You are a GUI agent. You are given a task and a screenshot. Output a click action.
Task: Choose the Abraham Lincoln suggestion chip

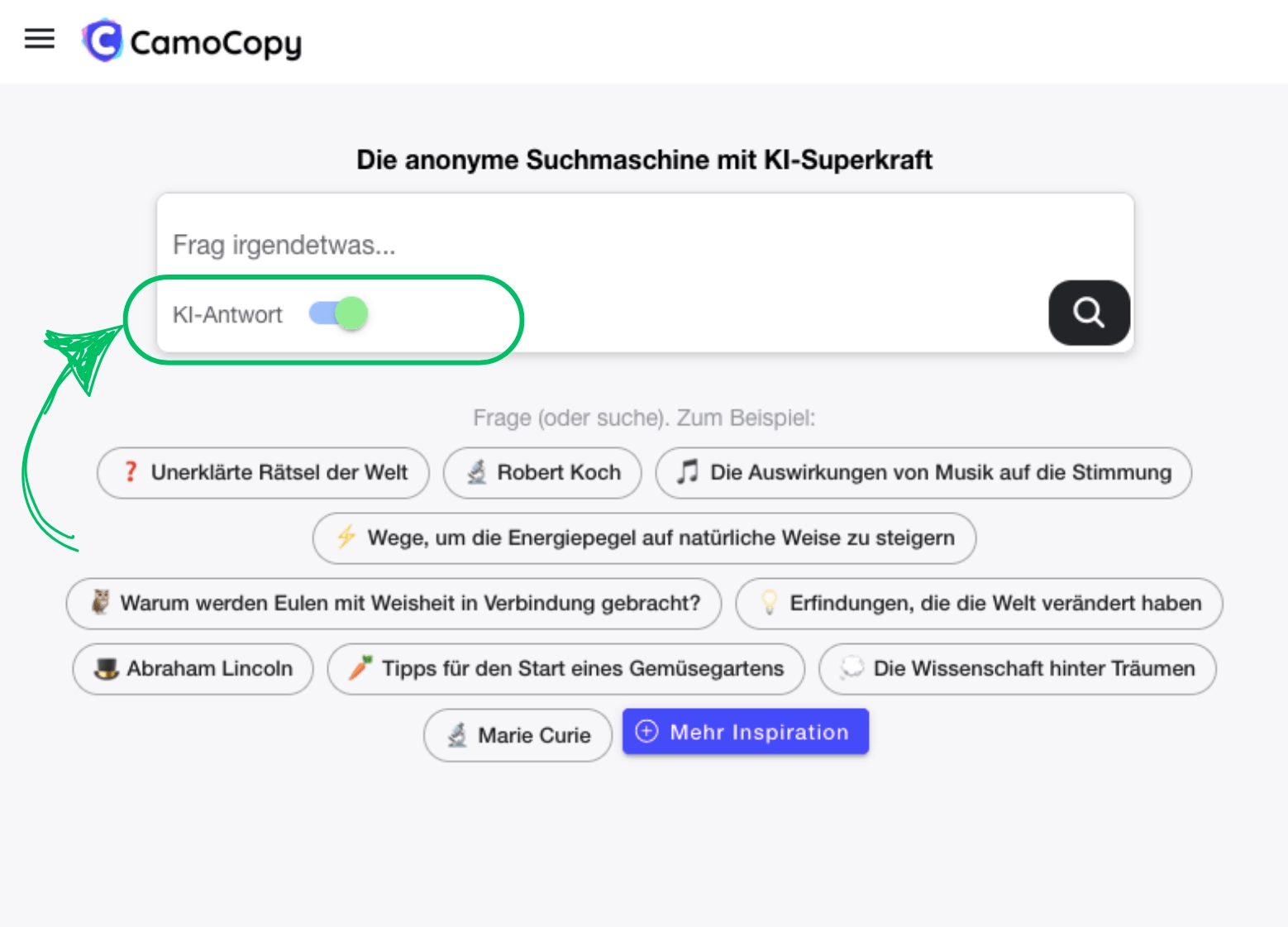tap(193, 669)
